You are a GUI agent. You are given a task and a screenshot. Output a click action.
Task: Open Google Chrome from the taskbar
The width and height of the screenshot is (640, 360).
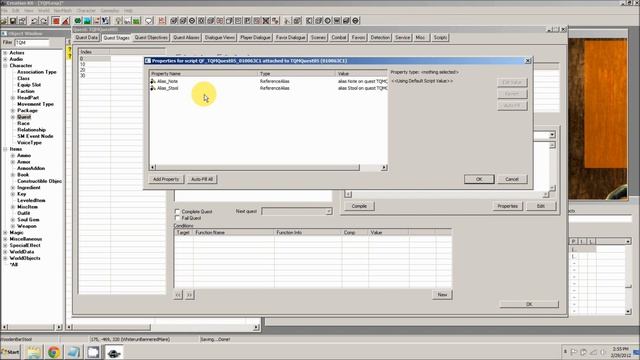click(53, 352)
